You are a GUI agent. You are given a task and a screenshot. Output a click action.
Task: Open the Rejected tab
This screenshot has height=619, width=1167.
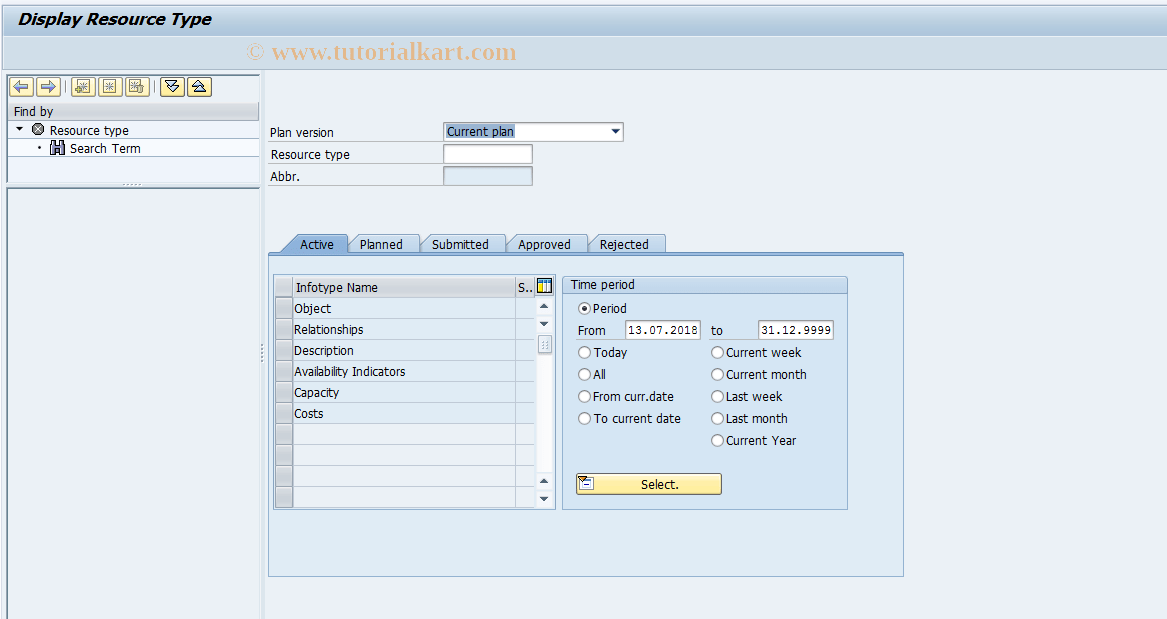click(626, 243)
